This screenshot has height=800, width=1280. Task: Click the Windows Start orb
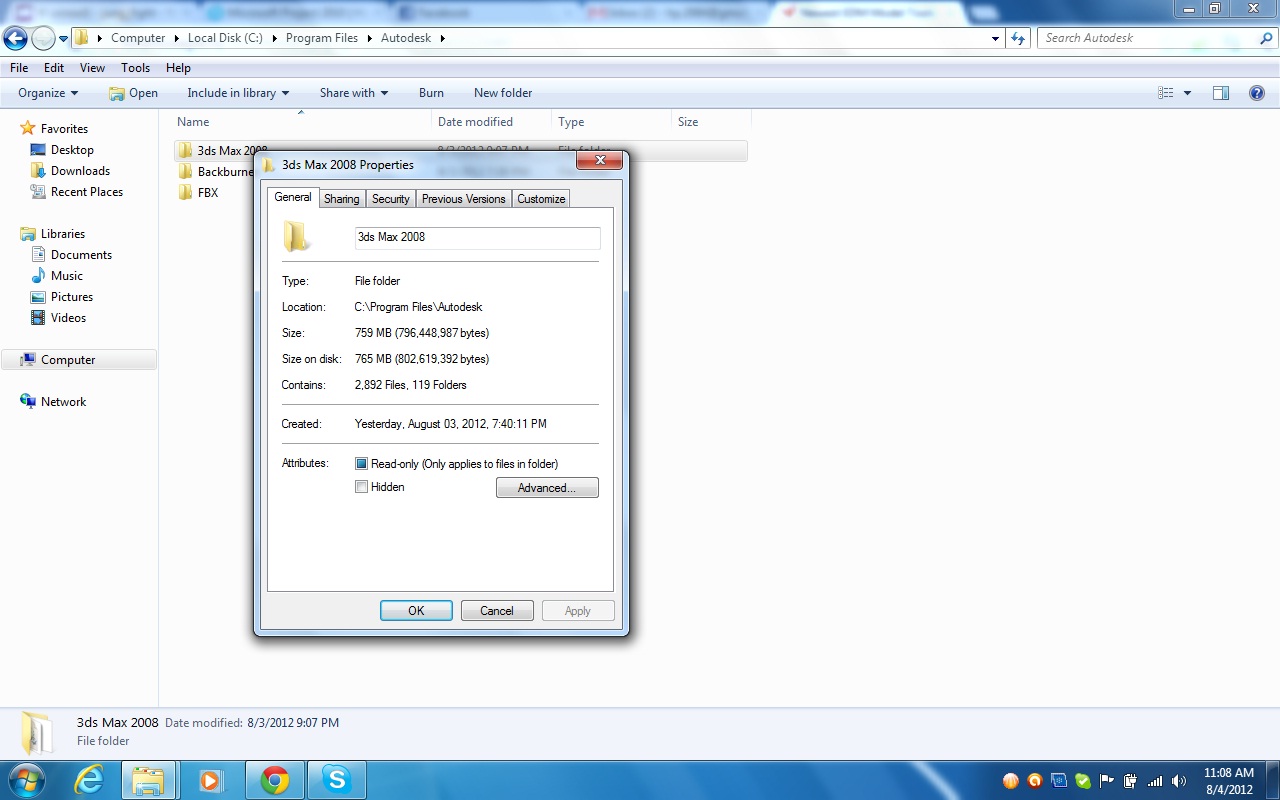point(25,780)
